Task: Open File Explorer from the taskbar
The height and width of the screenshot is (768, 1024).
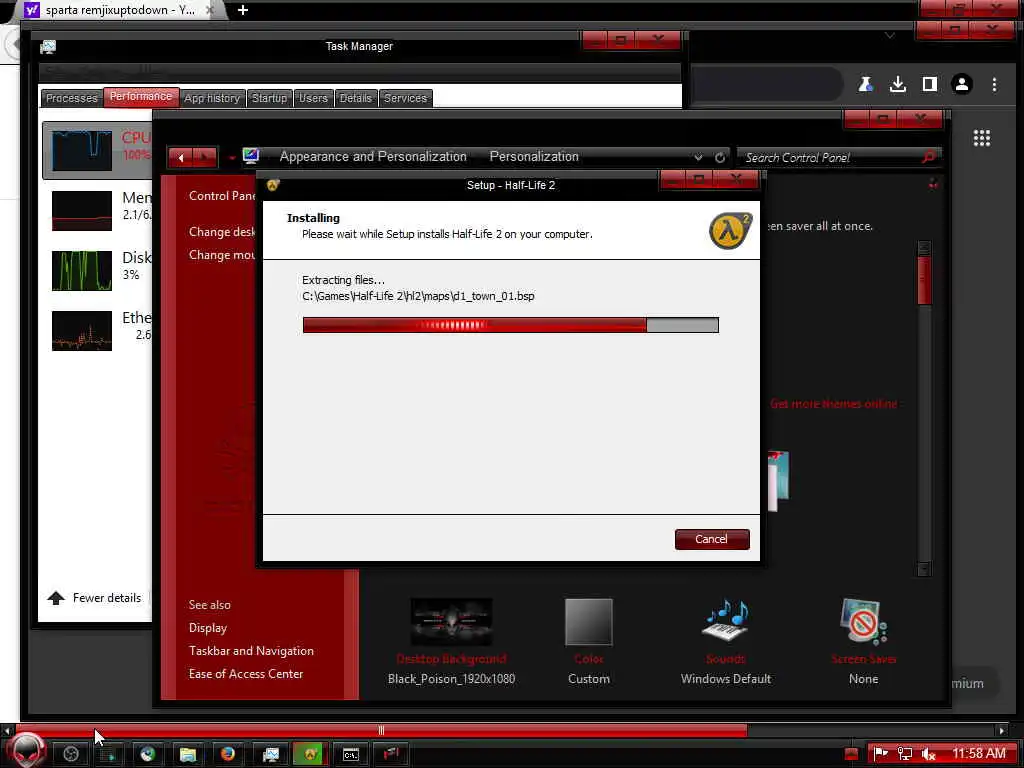Action: [188, 754]
